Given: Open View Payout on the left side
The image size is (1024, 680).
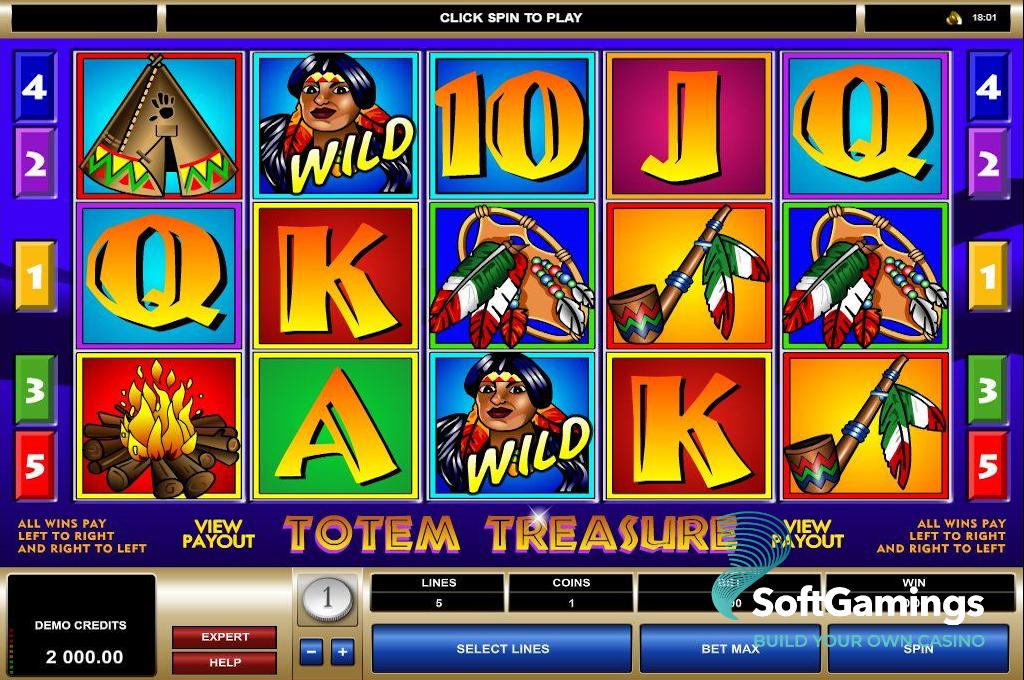Looking at the screenshot, I should coord(218,534).
